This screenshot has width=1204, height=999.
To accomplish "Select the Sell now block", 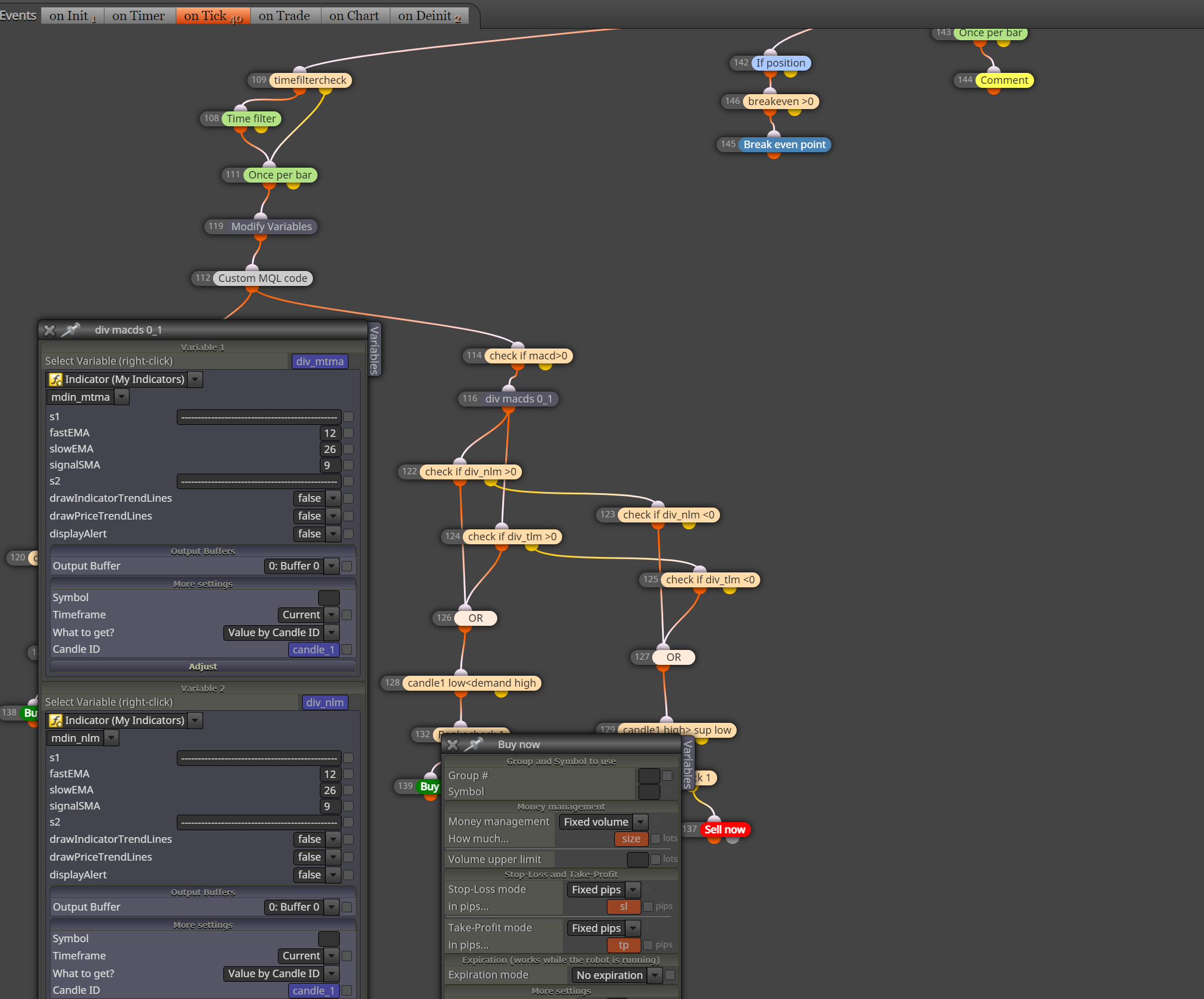I will pos(725,830).
